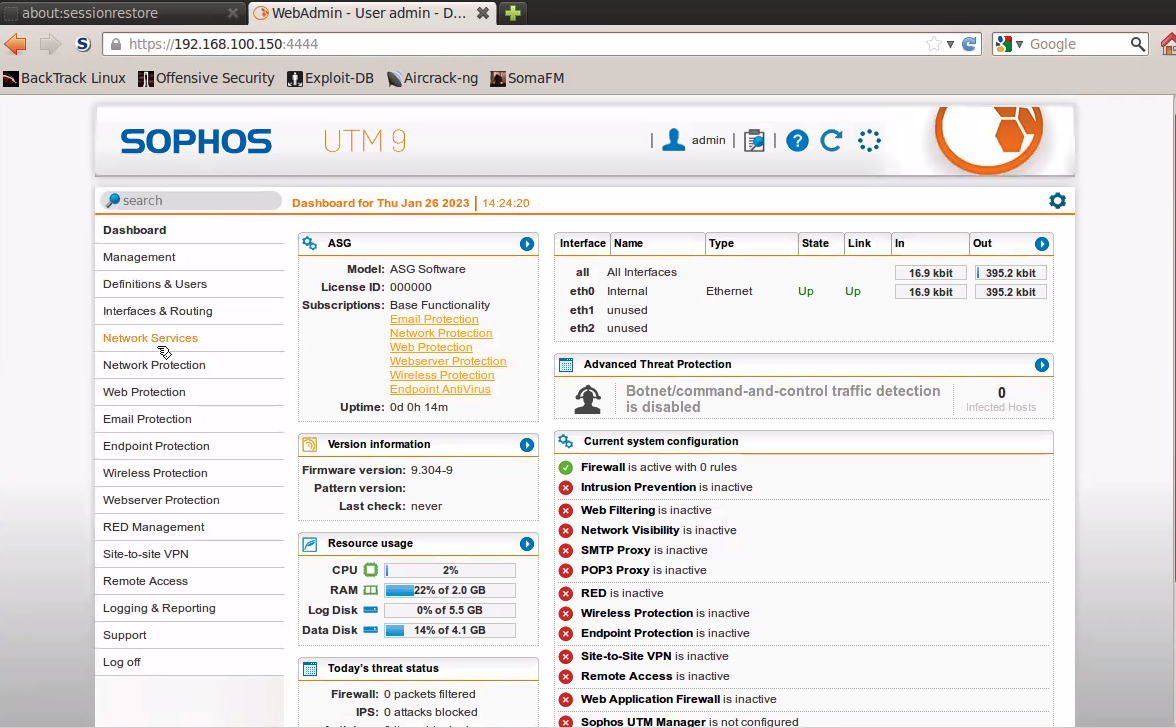Focus the WebAdmin search field
The image size is (1176, 728).
pos(191,200)
